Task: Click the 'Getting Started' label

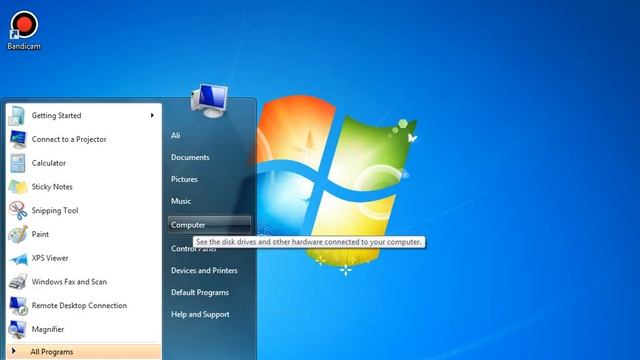Action: coord(56,116)
